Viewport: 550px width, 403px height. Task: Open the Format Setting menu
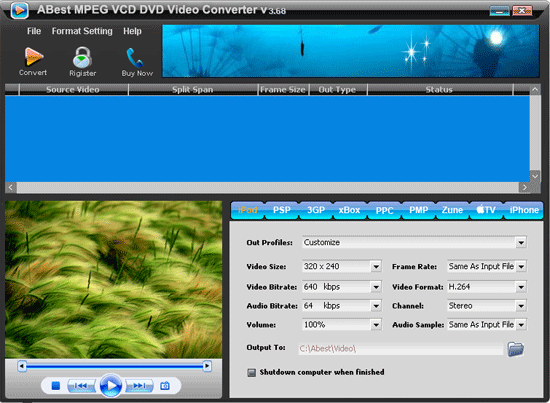coord(82,31)
